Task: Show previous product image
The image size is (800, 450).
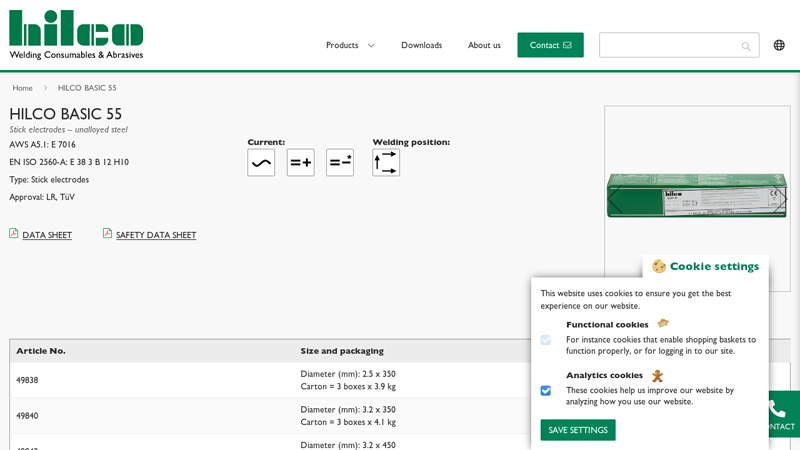Action: click(x=614, y=199)
